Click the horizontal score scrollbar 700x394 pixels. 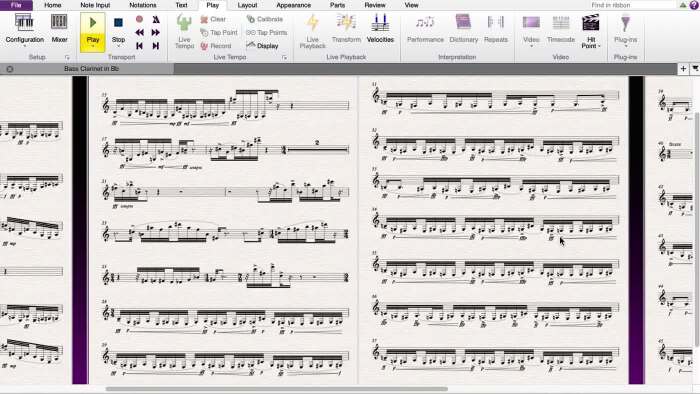pos(277,389)
